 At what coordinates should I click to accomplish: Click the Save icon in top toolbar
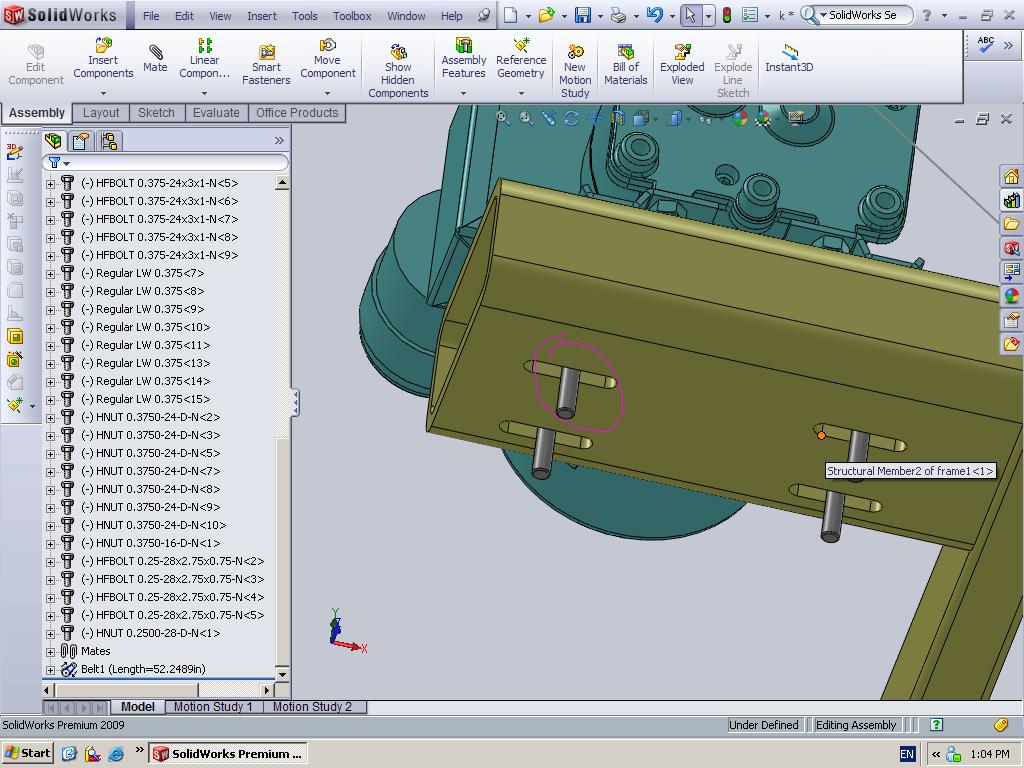coord(583,15)
